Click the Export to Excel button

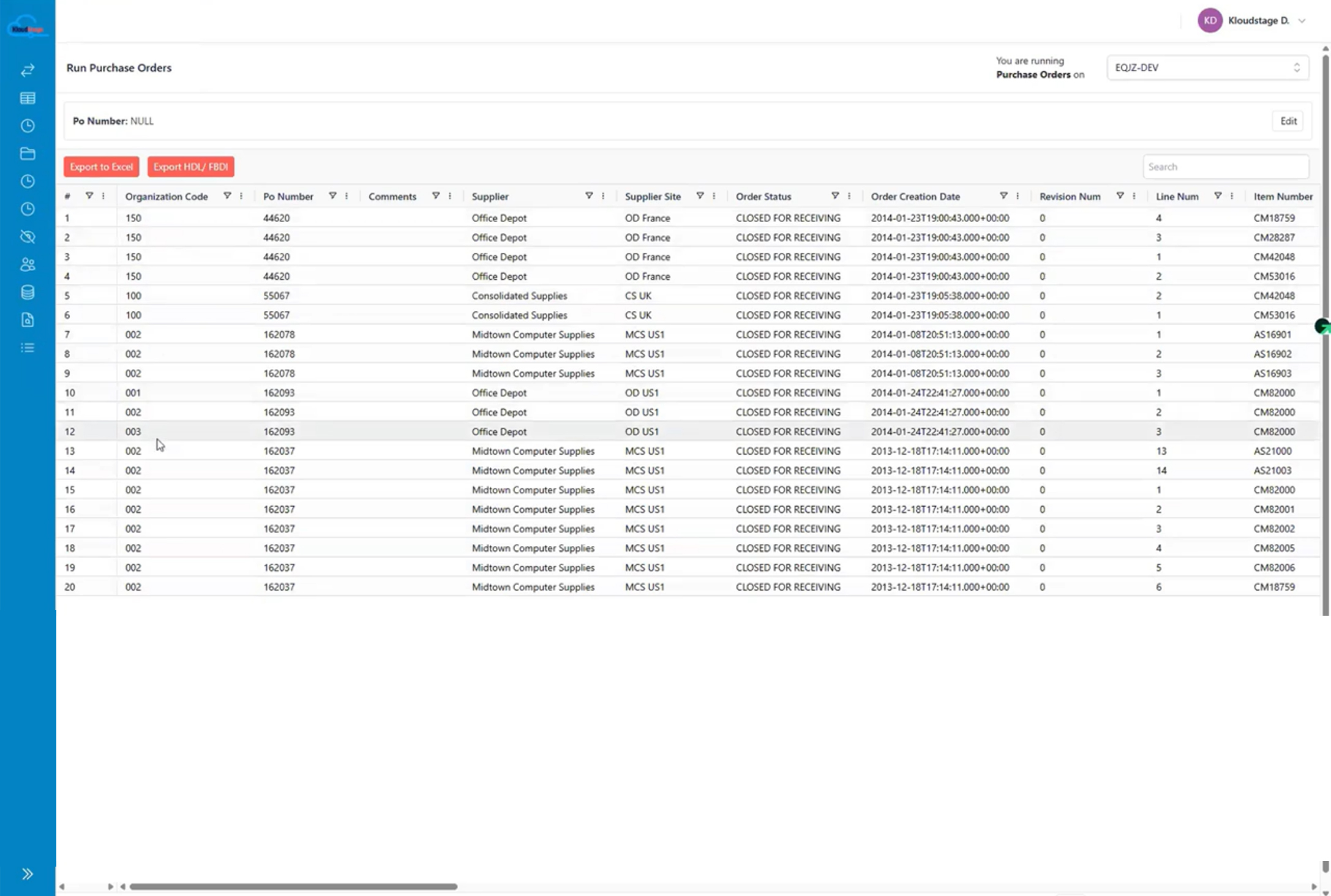click(x=102, y=167)
